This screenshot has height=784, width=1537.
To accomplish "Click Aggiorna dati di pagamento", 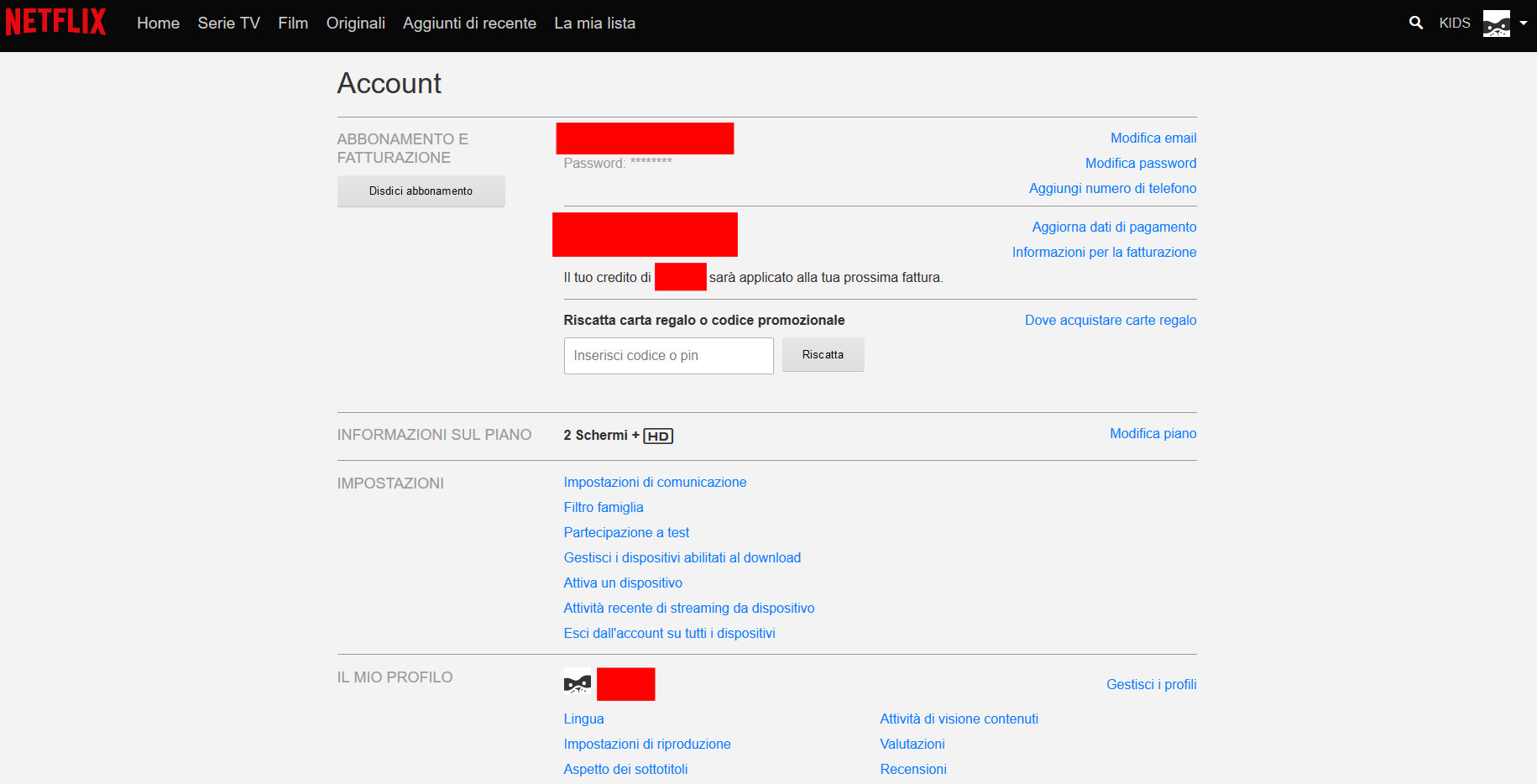I will 1114,227.
